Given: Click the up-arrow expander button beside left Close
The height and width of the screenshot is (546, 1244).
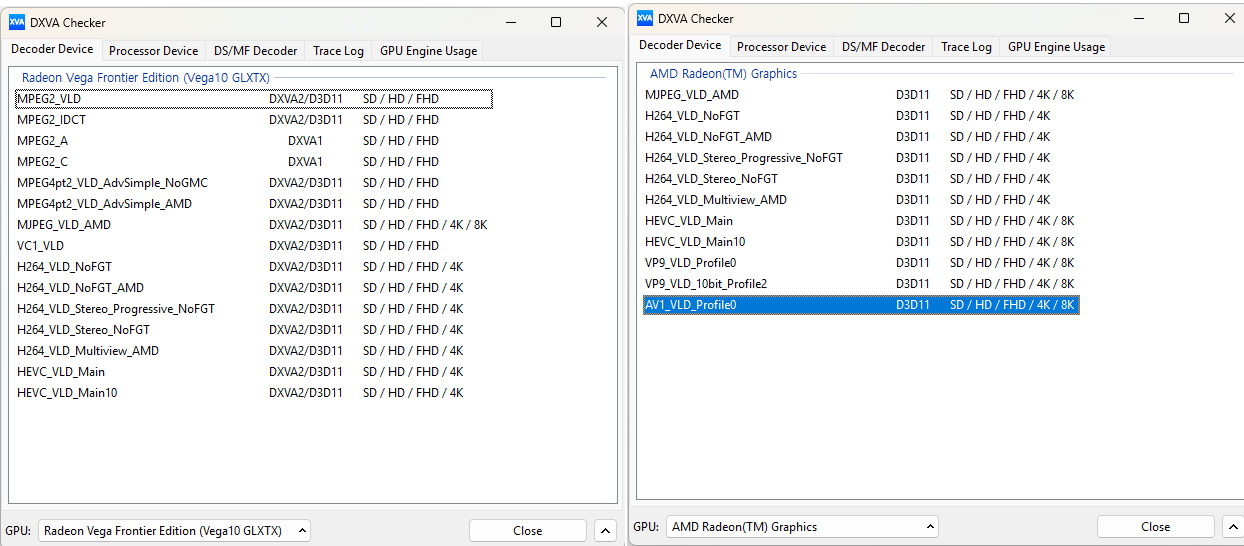Looking at the screenshot, I should point(605,531).
